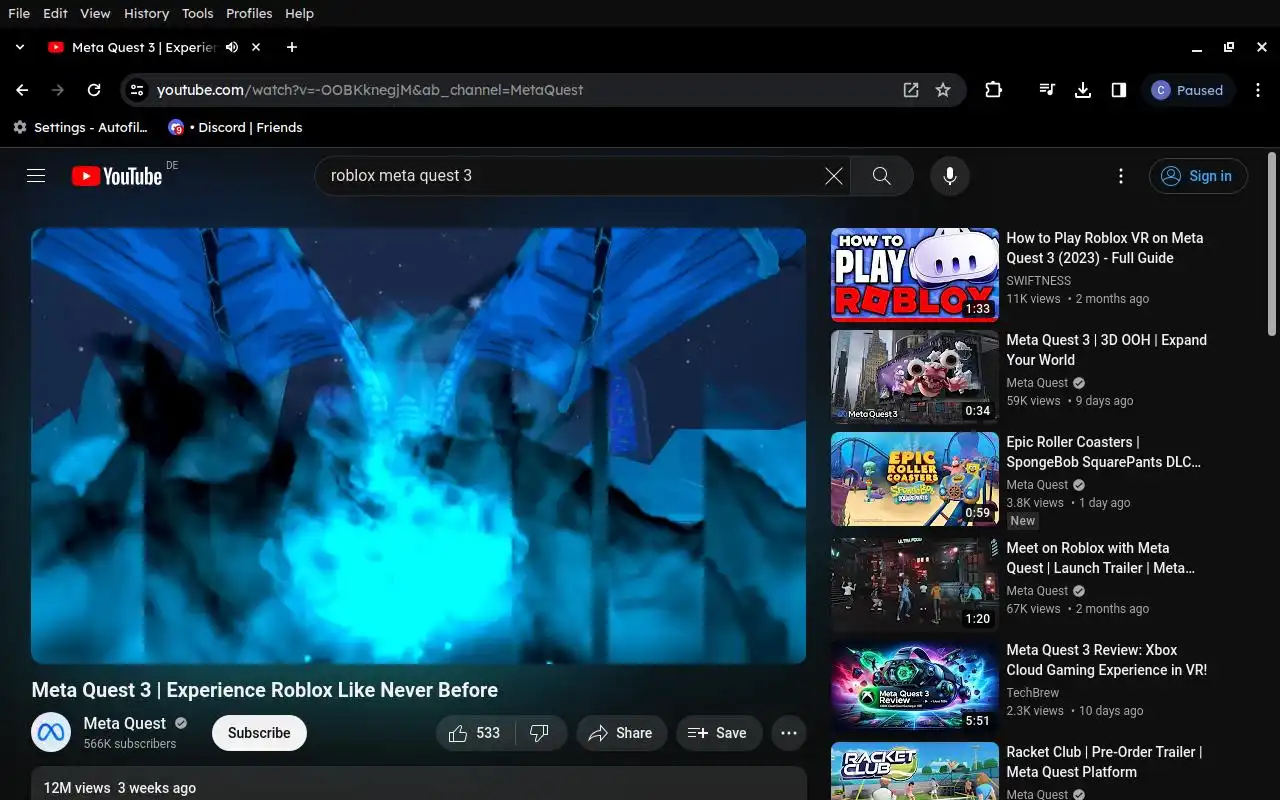This screenshot has width=1280, height=800.
Task: Open page in app icon in address bar
Action: (x=911, y=90)
